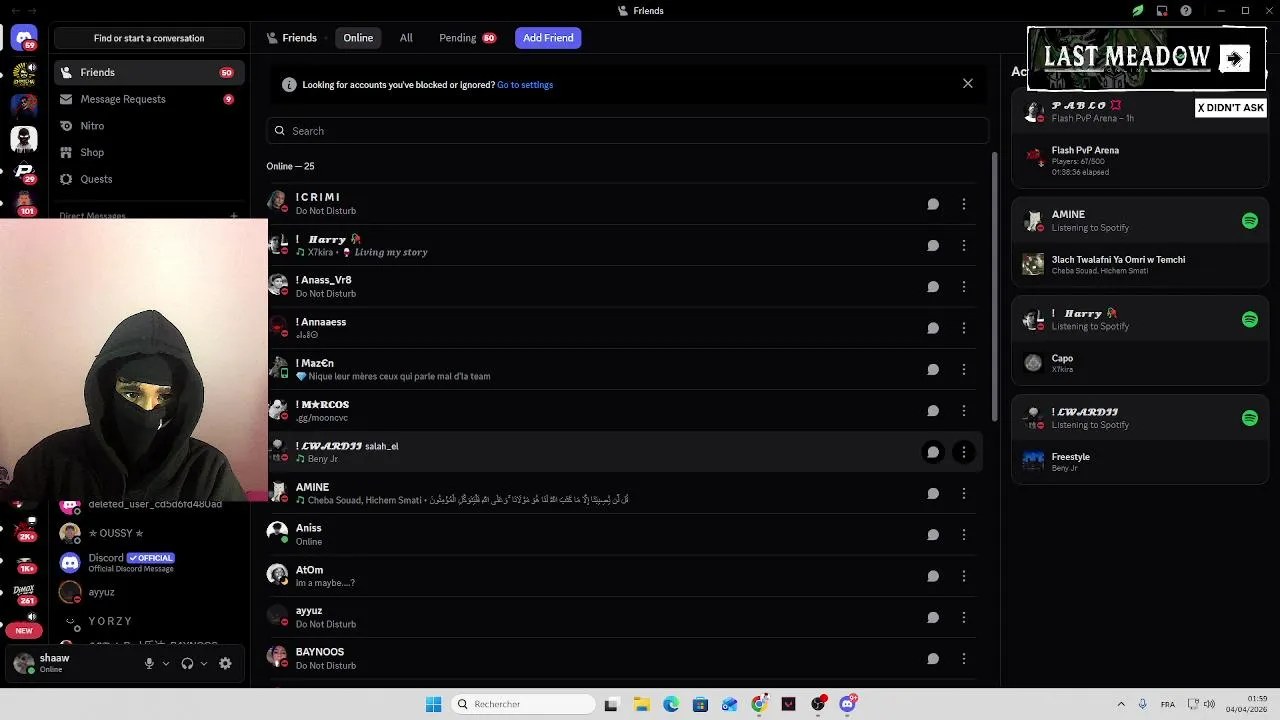This screenshot has width=1280, height=720.
Task: Click green leaf icon in title bar
Action: point(1138,11)
